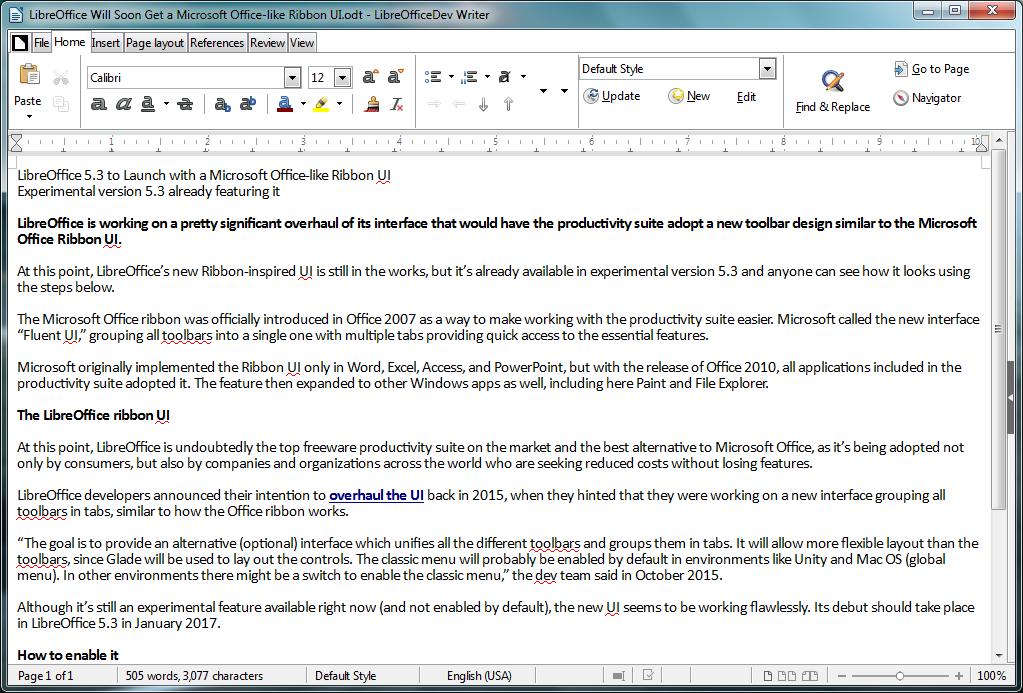Switch to the Review tab
The height and width of the screenshot is (693, 1023).
tap(267, 43)
